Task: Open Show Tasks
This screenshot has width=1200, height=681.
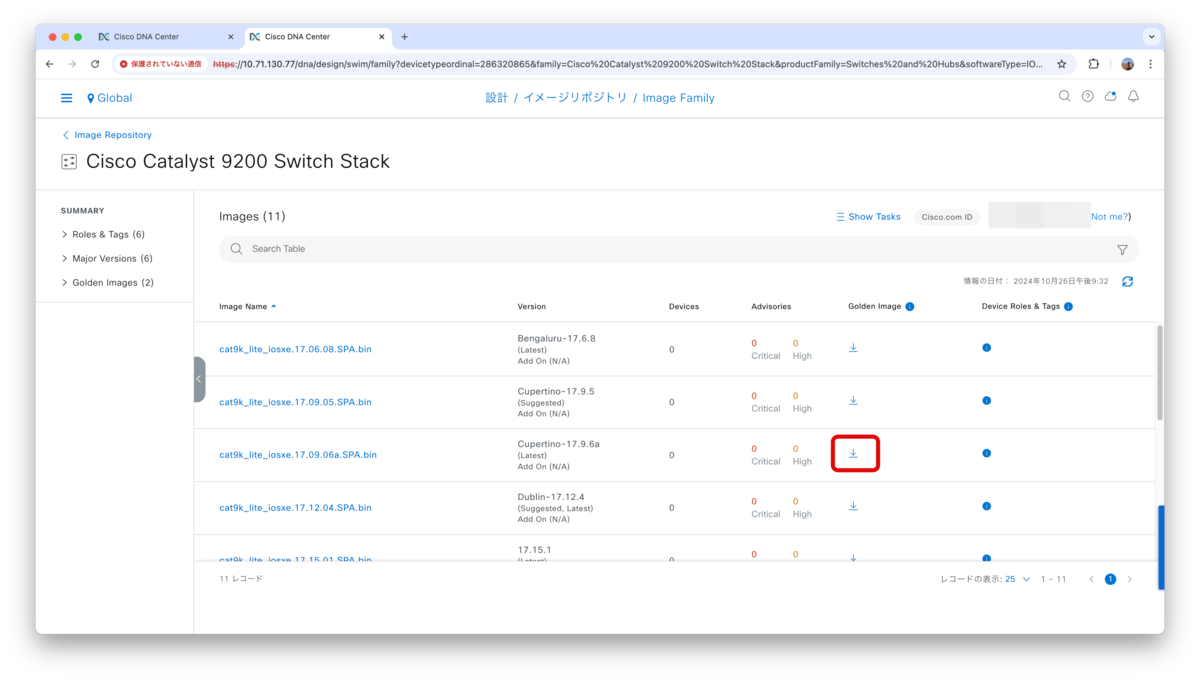Action: 868,217
